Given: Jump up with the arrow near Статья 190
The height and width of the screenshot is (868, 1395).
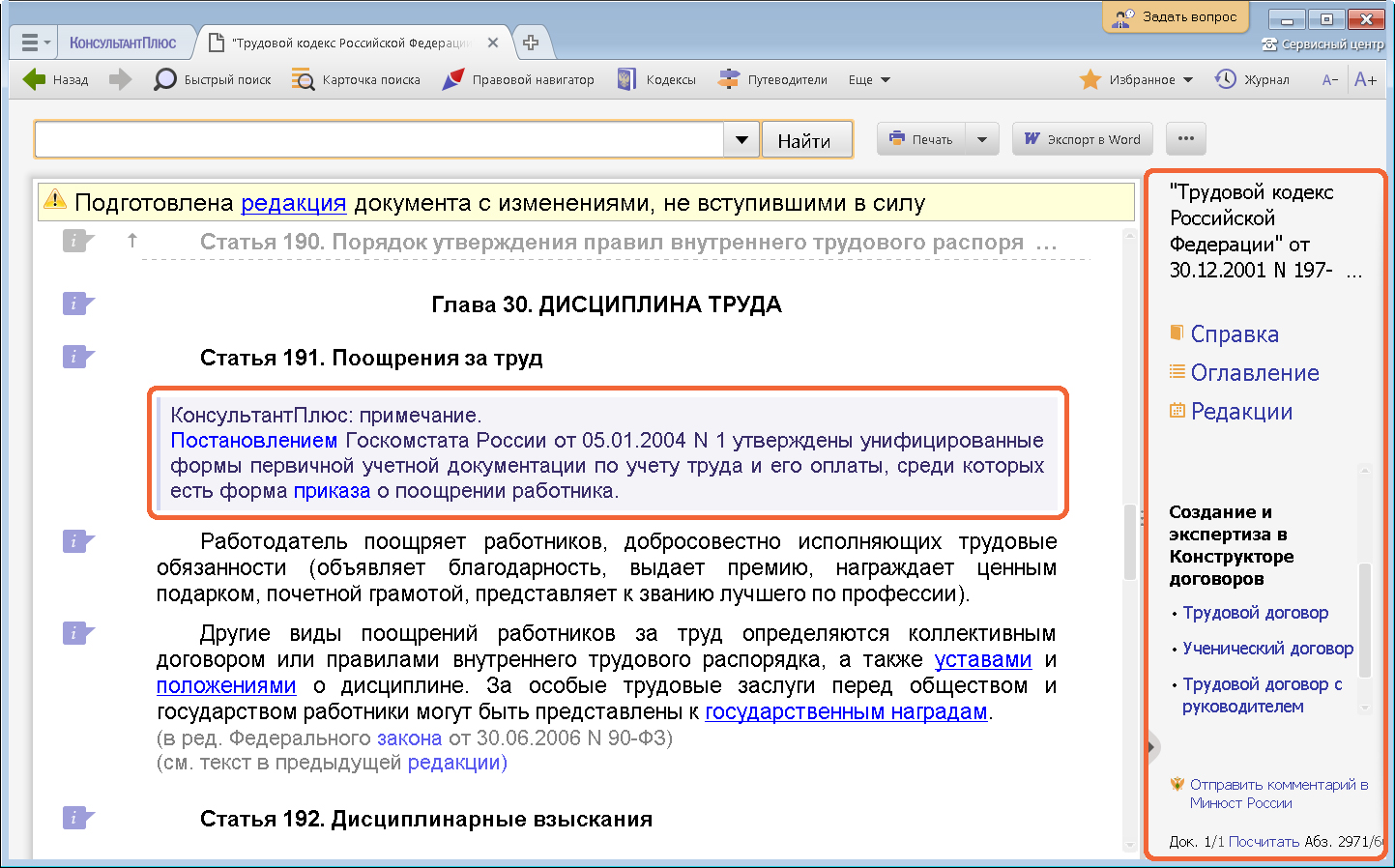Looking at the screenshot, I should 132,241.
